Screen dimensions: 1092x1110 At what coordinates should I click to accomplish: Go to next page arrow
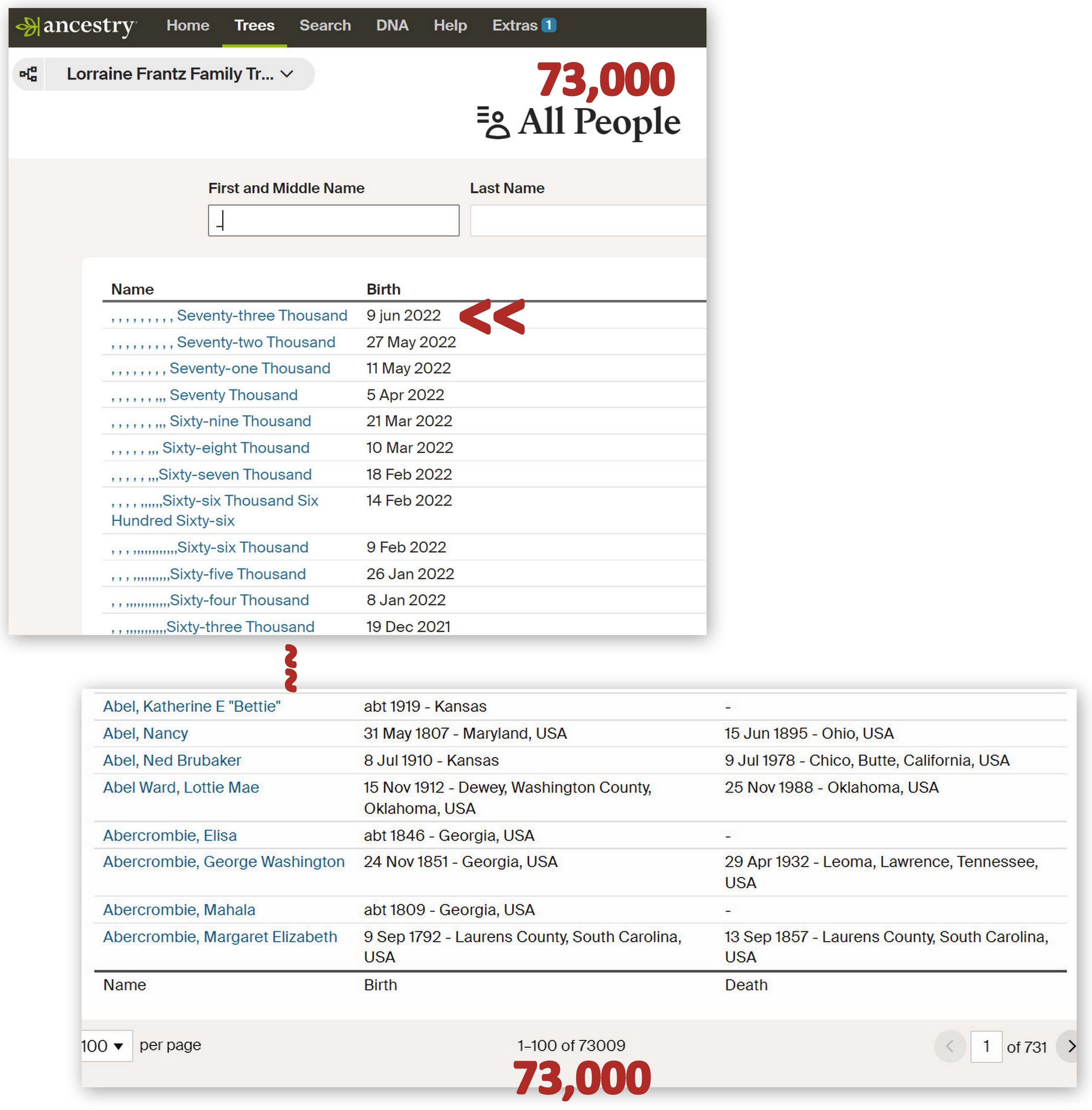click(x=1071, y=1046)
